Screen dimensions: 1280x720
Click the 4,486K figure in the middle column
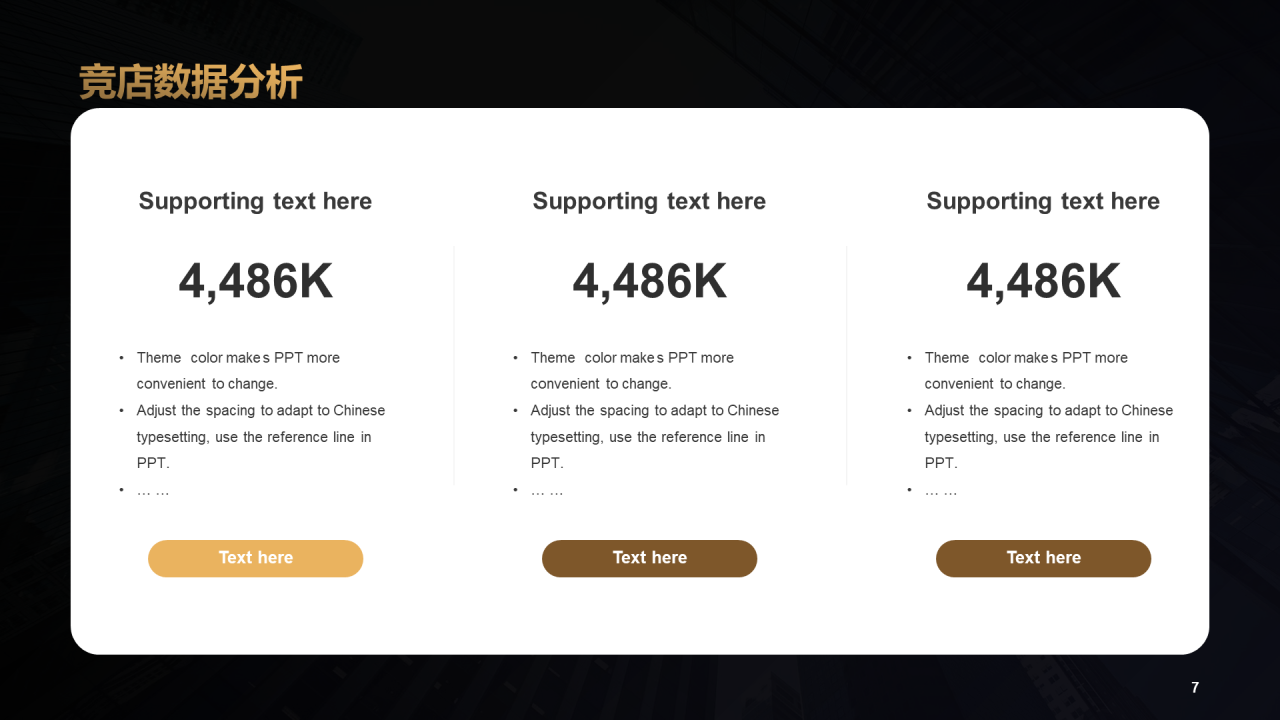click(649, 281)
